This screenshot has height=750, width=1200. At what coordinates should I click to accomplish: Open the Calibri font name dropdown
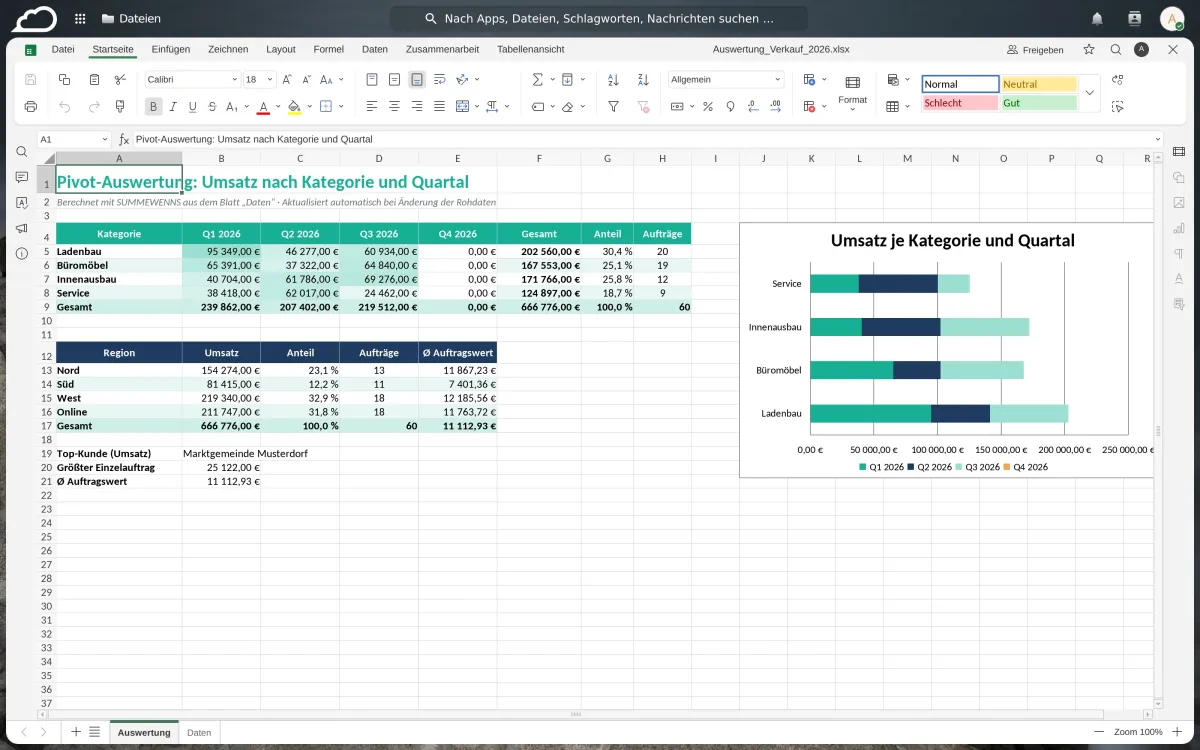[235, 79]
